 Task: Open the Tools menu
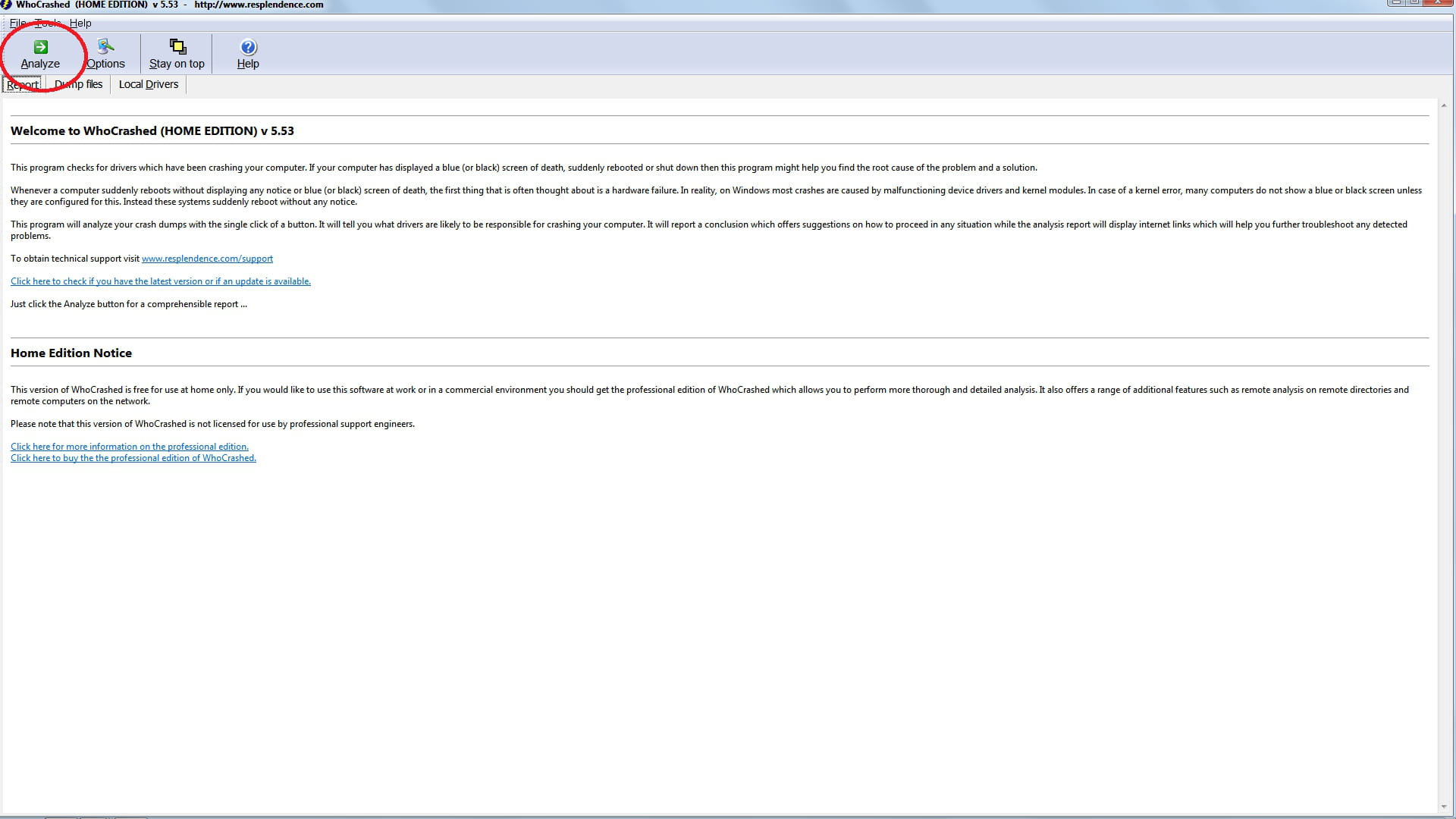48,23
